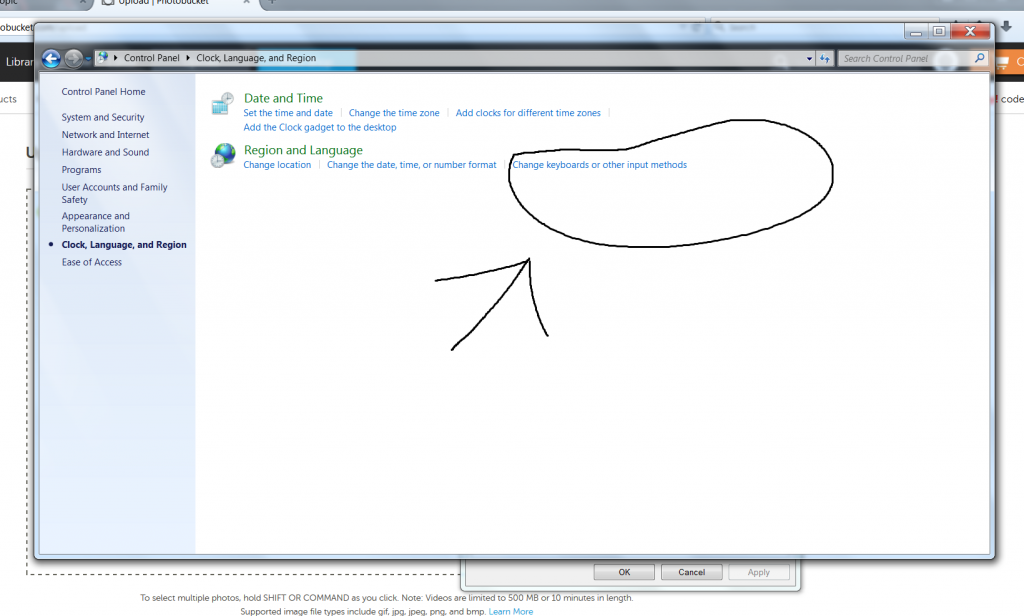Select Control Panel breadcrumb in address bar

pos(152,58)
